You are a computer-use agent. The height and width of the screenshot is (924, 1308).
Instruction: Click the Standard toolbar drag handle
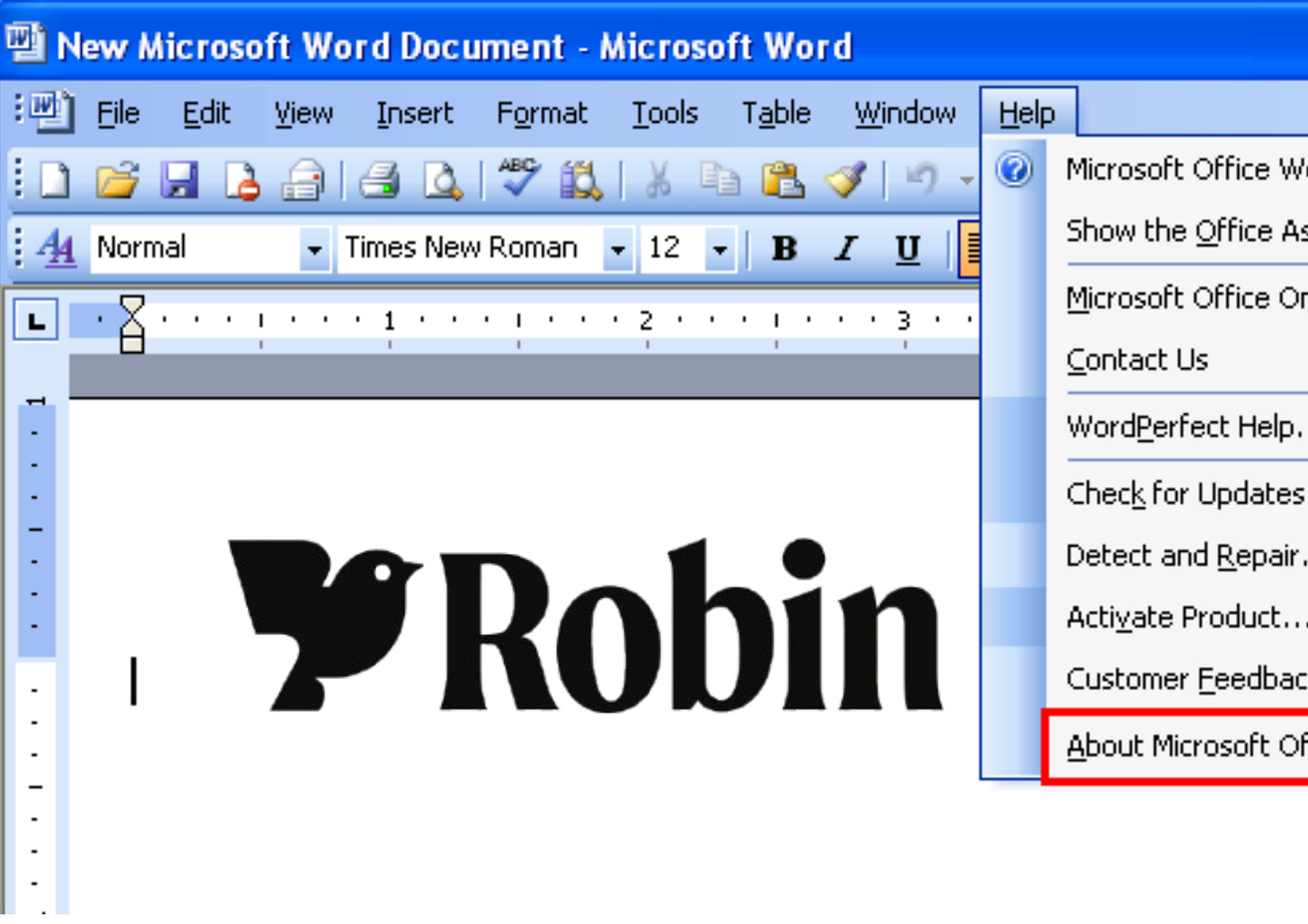[x=17, y=179]
